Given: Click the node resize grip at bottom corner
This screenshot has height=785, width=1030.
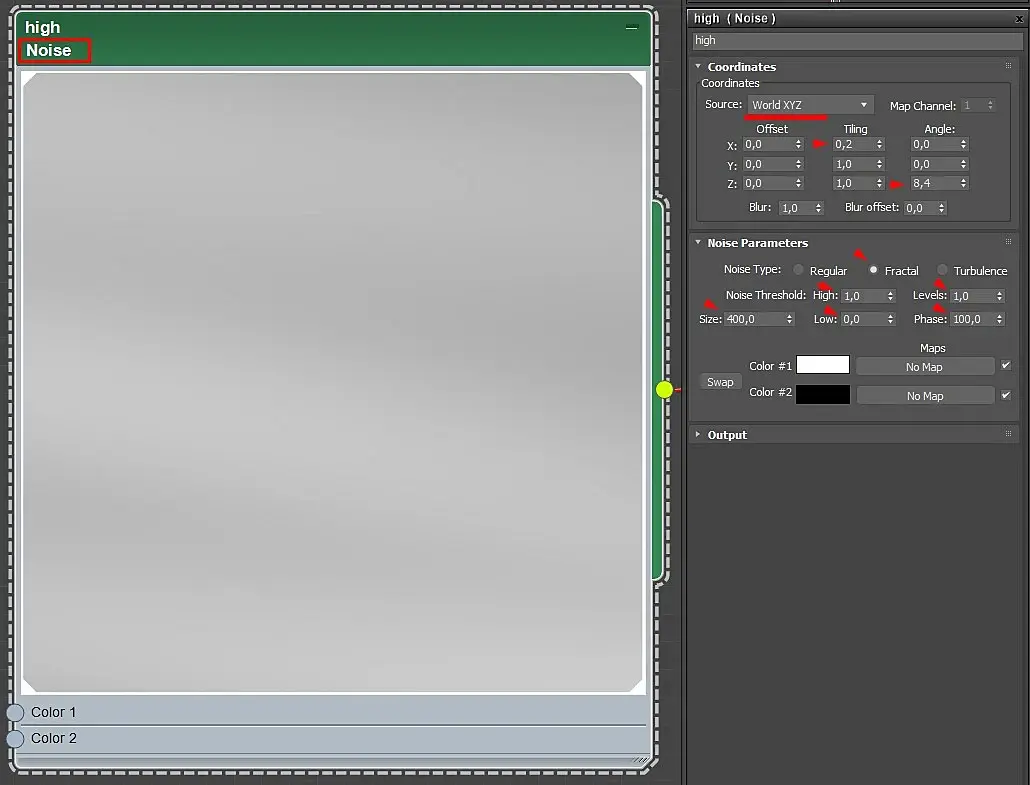Looking at the screenshot, I should point(640,760).
